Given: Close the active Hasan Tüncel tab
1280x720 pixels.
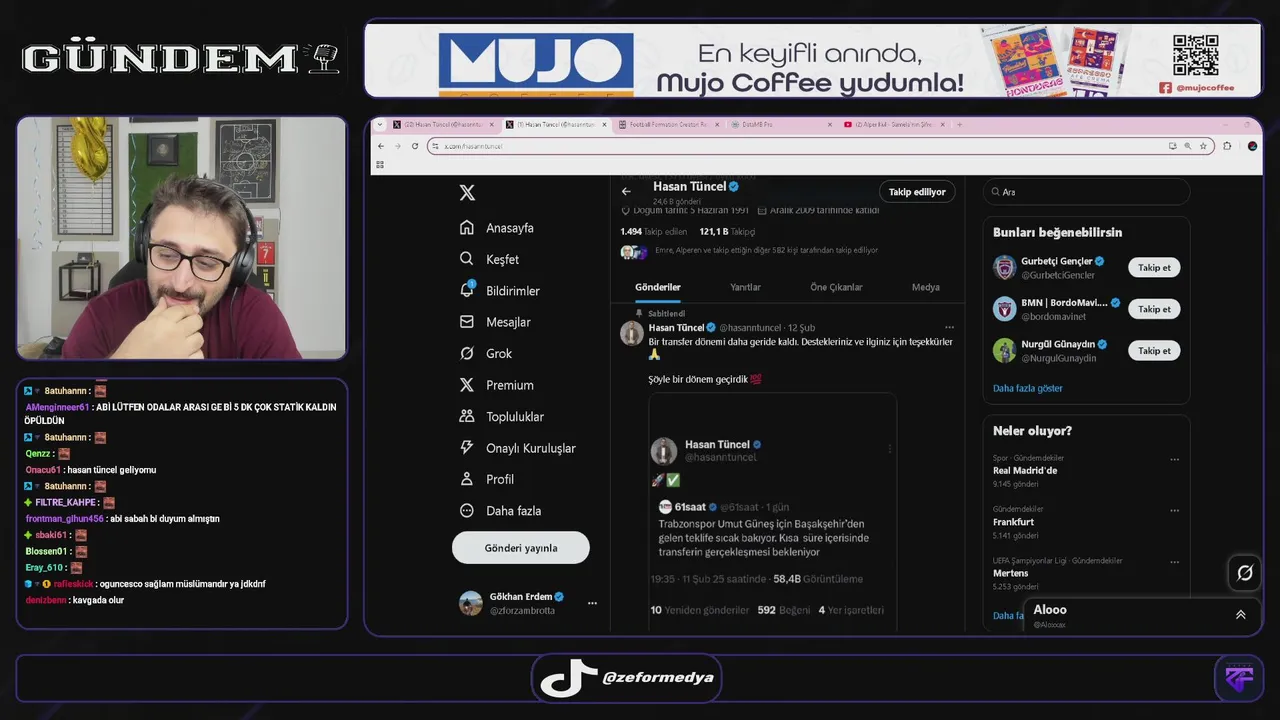Looking at the screenshot, I should [603, 125].
